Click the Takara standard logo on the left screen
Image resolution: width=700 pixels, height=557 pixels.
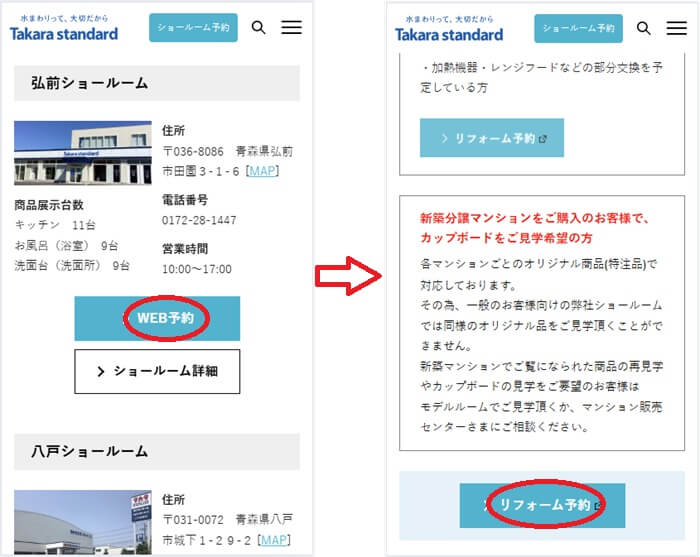[x=64, y=29]
